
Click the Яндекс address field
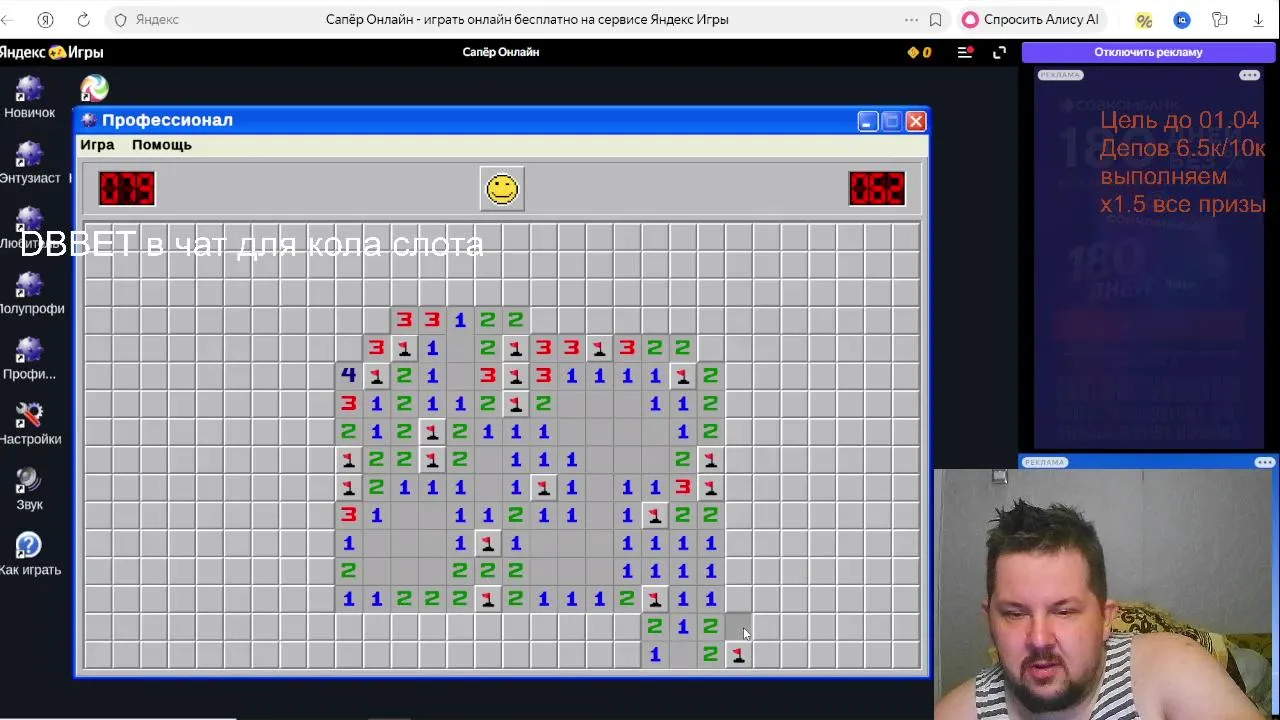pyautogui.click(x=157, y=20)
